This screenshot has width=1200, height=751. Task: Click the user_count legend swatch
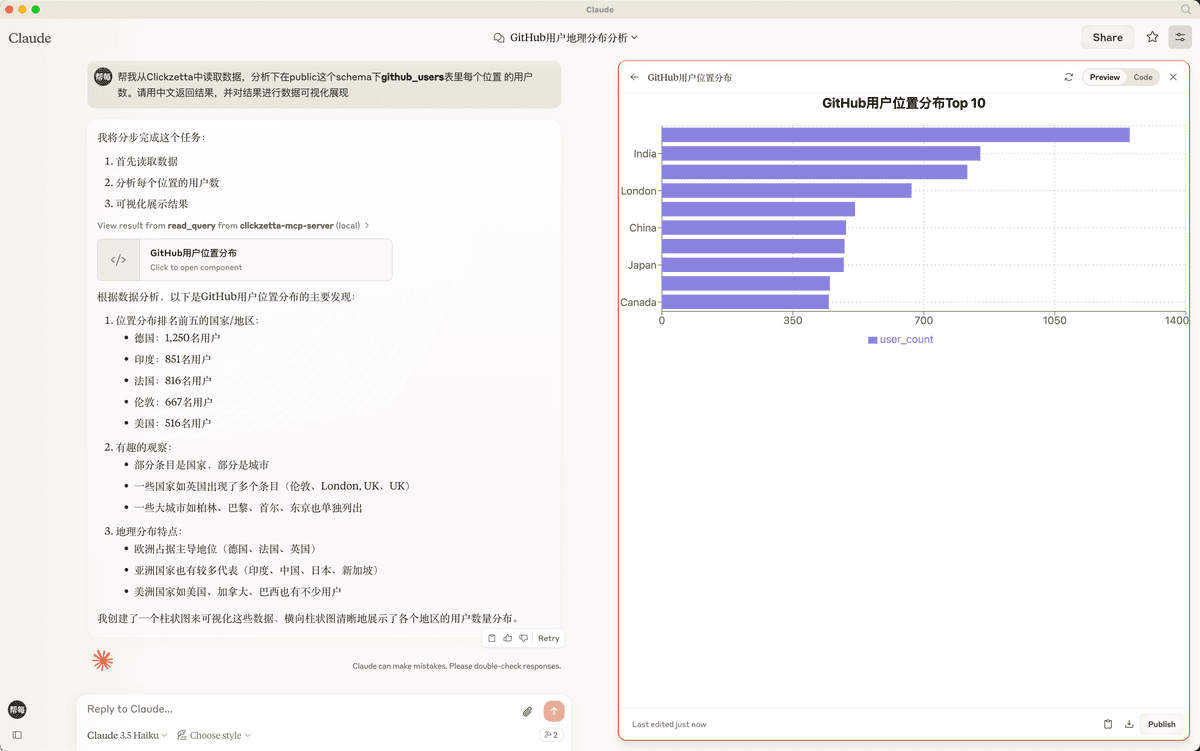tap(873, 340)
